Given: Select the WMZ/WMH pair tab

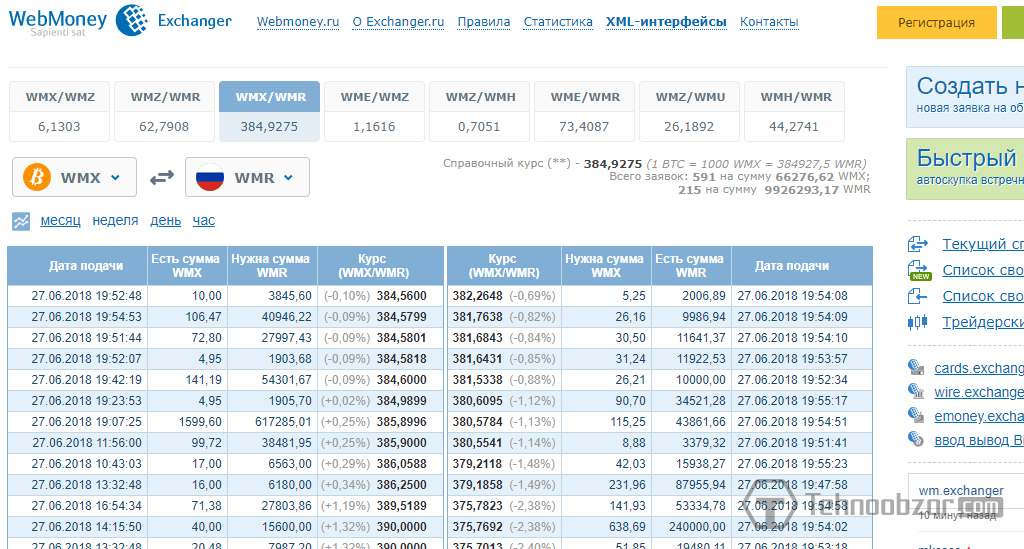Looking at the screenshot, I should click(x=480, y=111).
